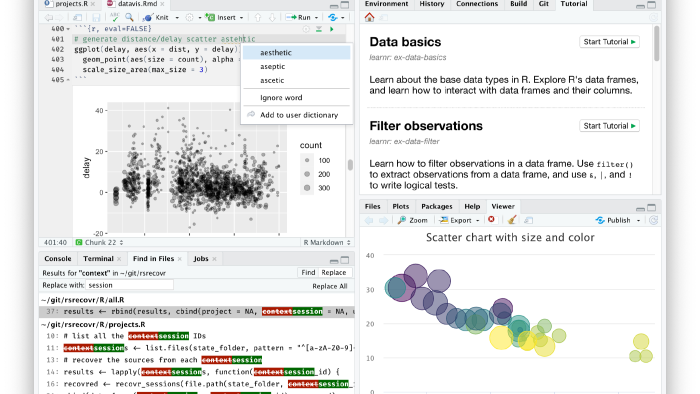Open the R Markdown file type selector
This screenshot has width=700, height=394.
[x=327, y=242]
